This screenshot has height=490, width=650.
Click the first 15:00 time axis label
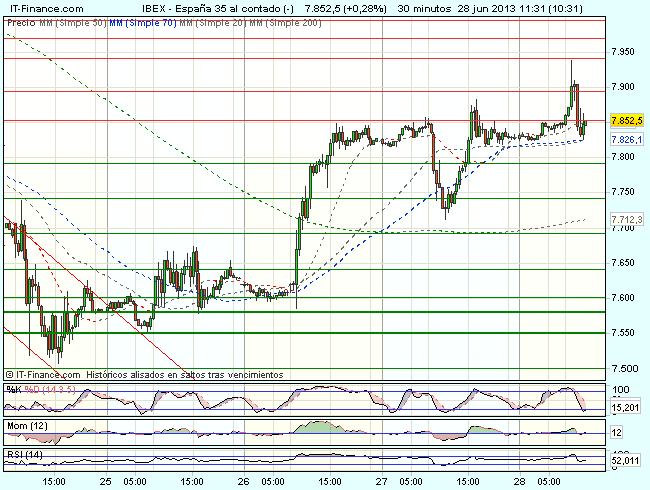[54, 482]
